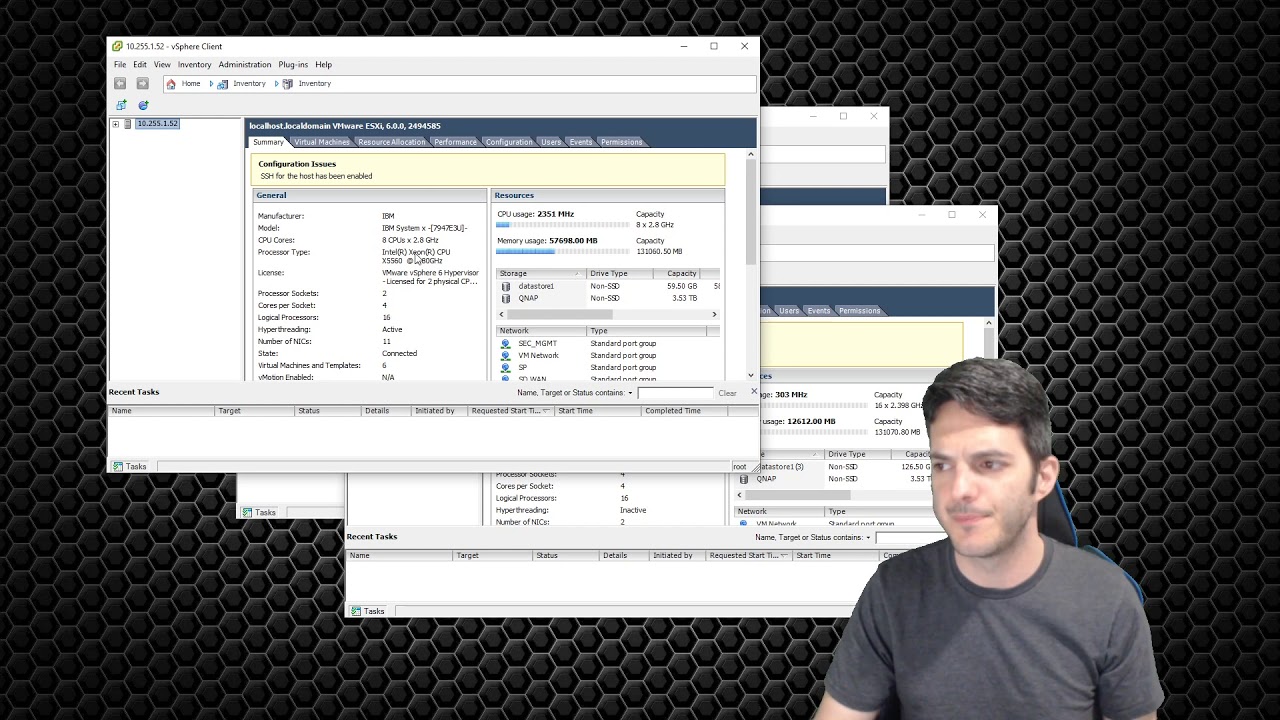The height and width of the screenshot is (720, 1280).
Task: Open the Edit menu
Action: (140, 65)
